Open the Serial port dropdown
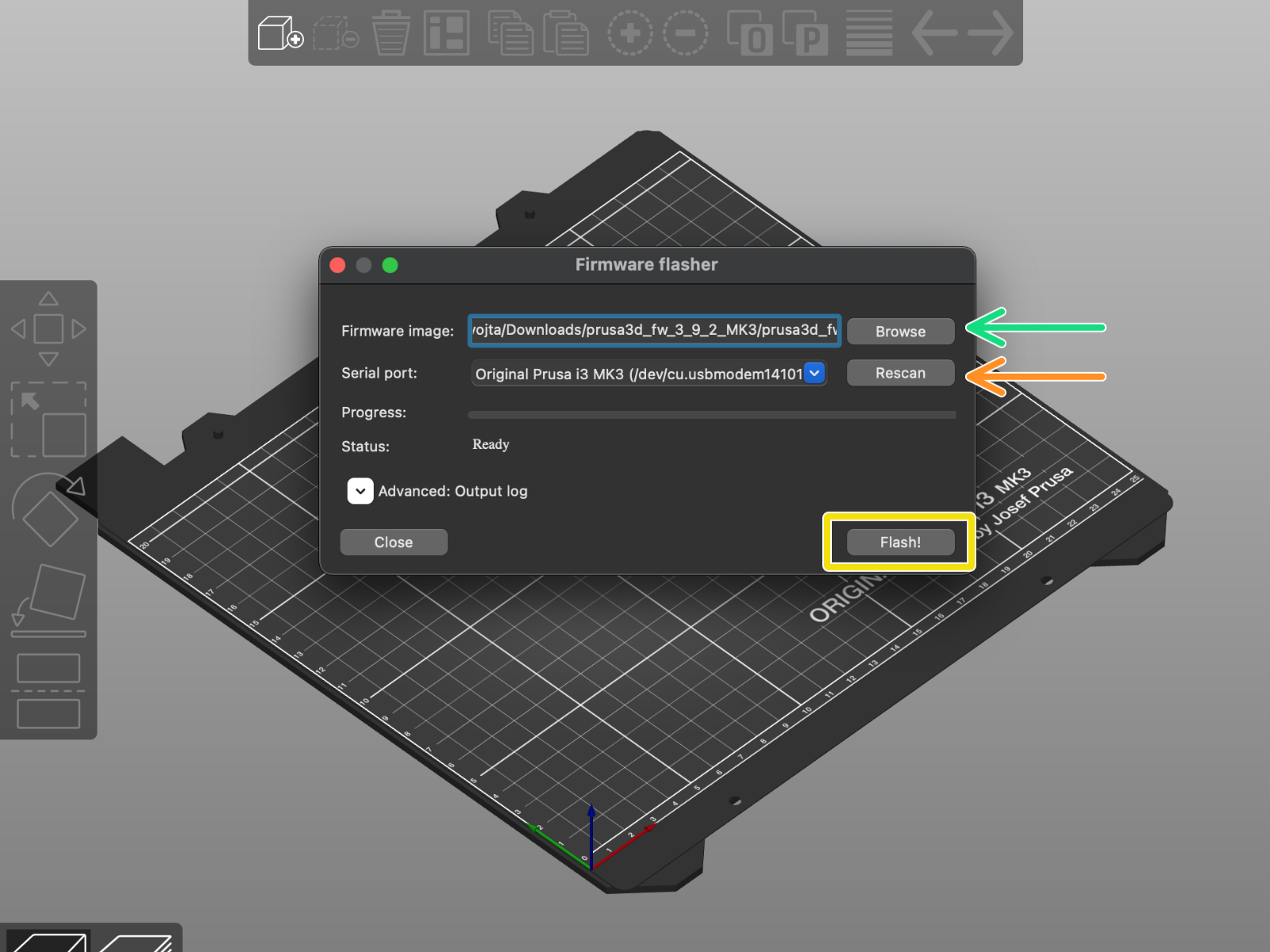1270x952 pixels. (x=649, y=374)
